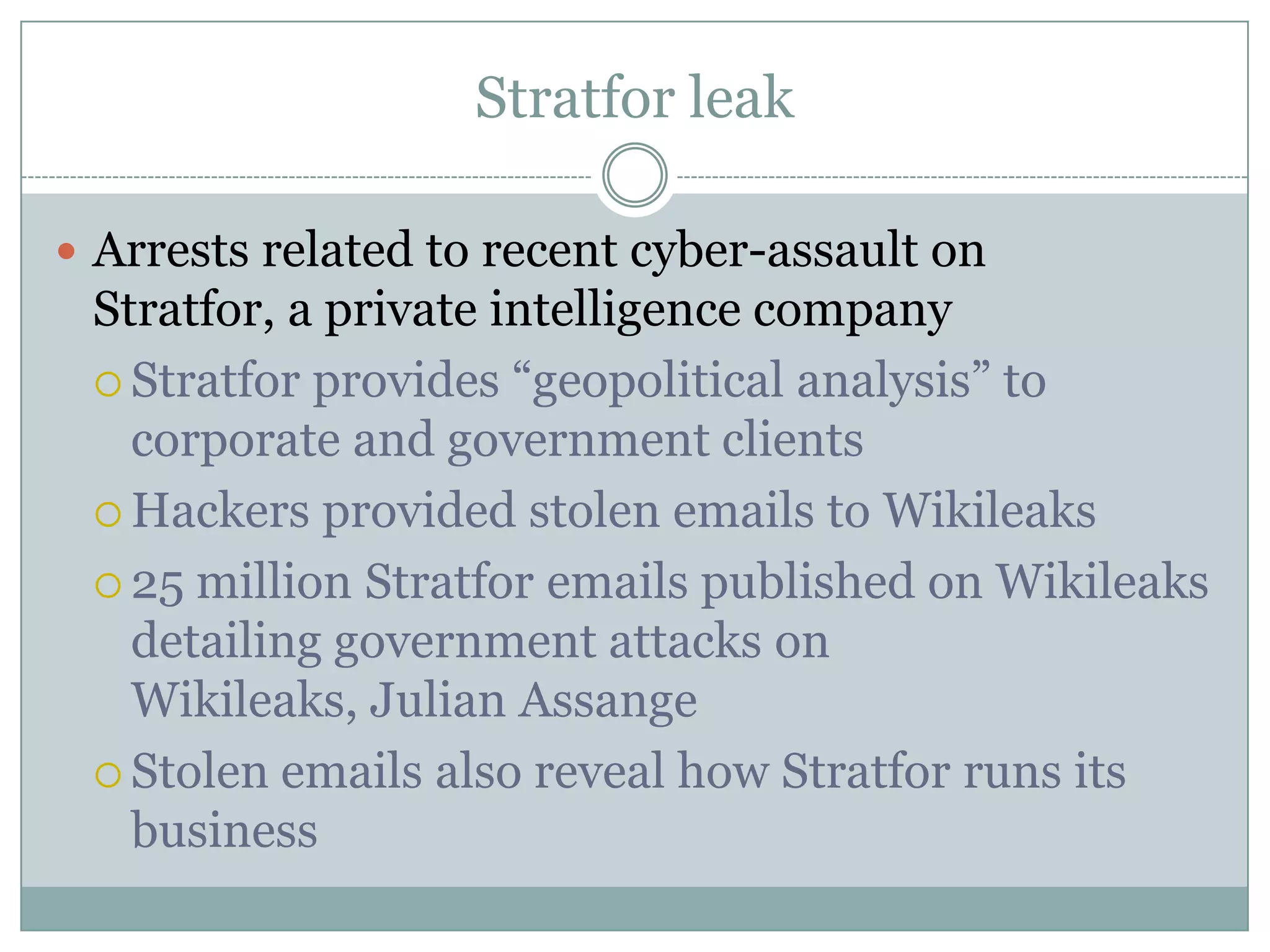Click the word "business" on the last line
This screenshot has width=1270, height=952.
(224, 830)
